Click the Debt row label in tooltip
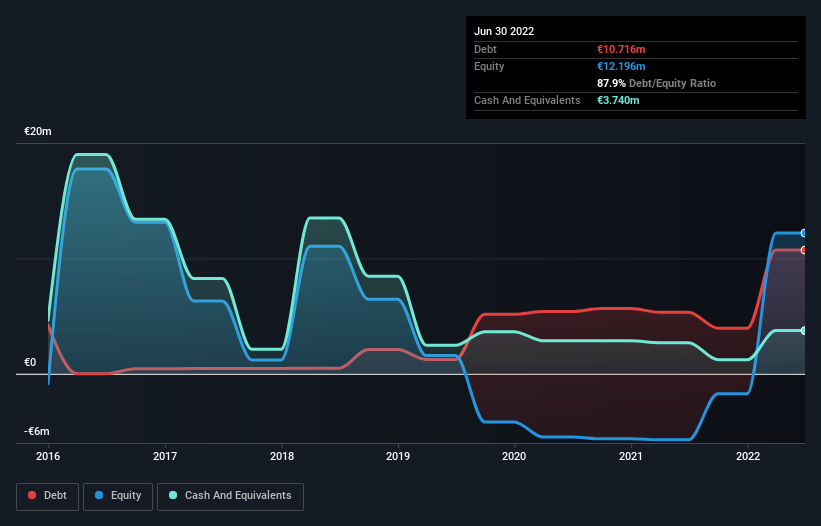This screenshot has width=821, height=526. (x=485, y=49)
